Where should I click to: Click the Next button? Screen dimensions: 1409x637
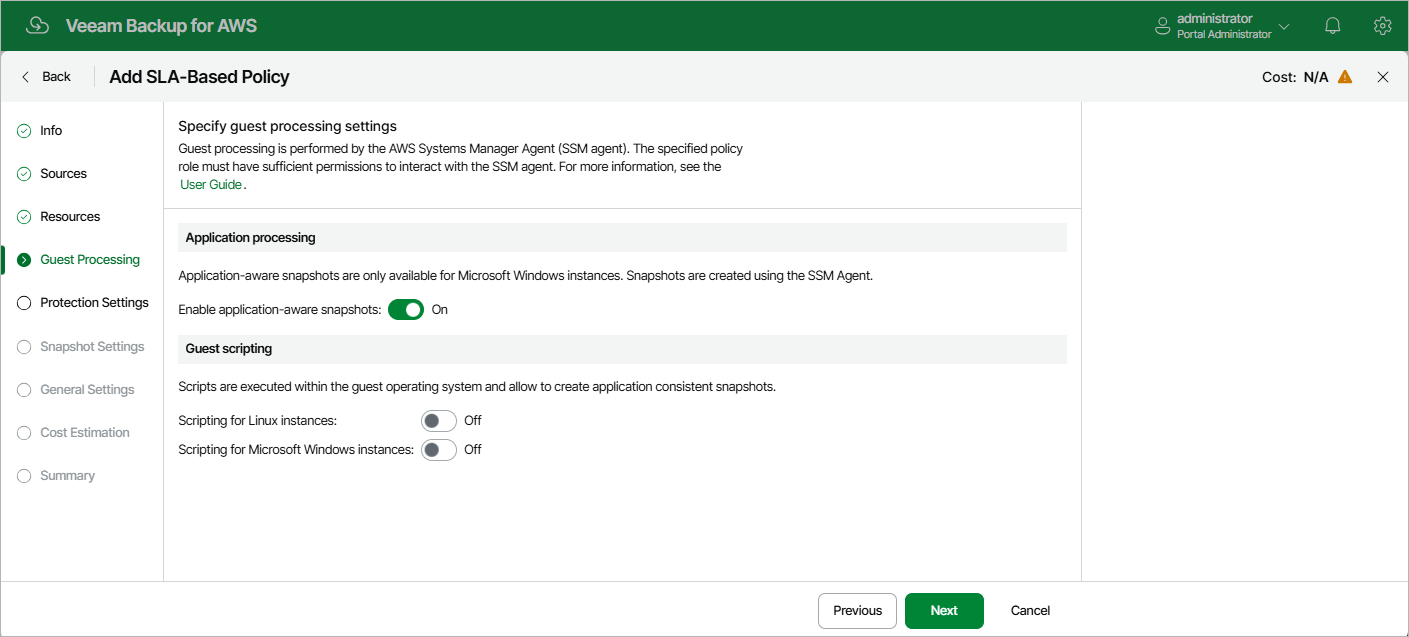943,610
